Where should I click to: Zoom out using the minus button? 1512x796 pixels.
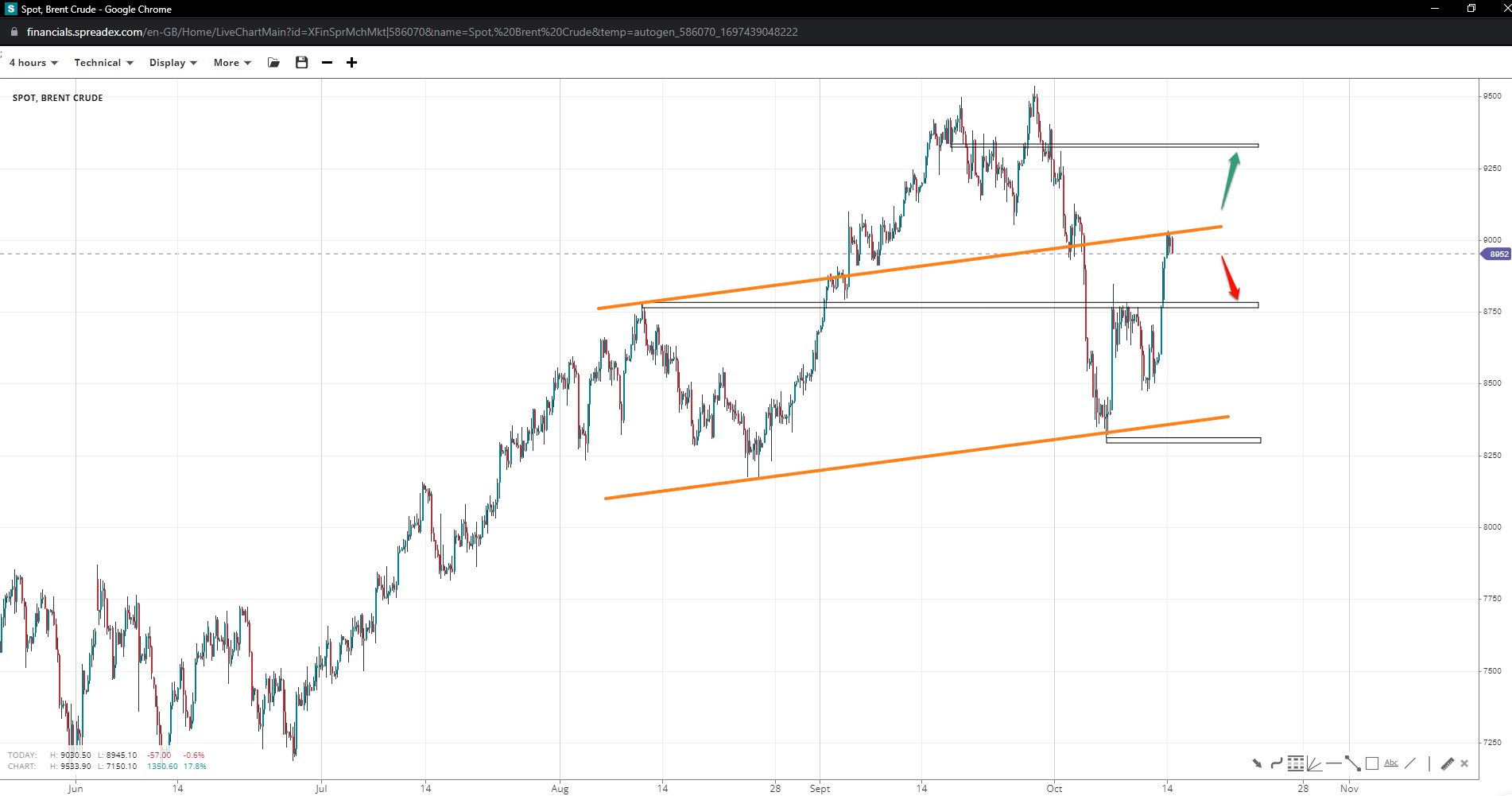click(x=327, y=63)
